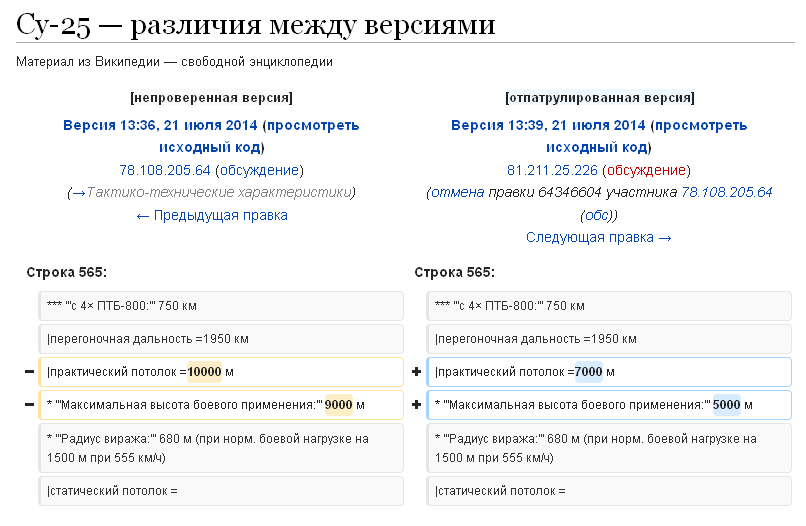Click the right с 4× ПТБ-800 750 км line
The image size is (806, 526).
pyautogui.click(x=609, y=306)
